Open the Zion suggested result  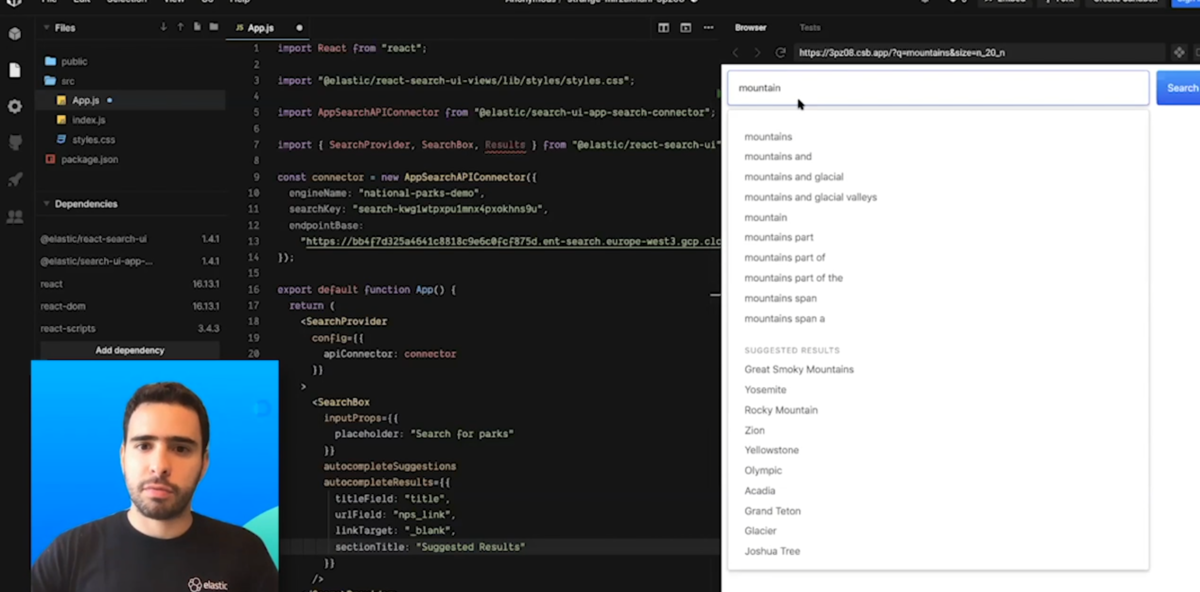pyautogui.click(x=754, y=430)
